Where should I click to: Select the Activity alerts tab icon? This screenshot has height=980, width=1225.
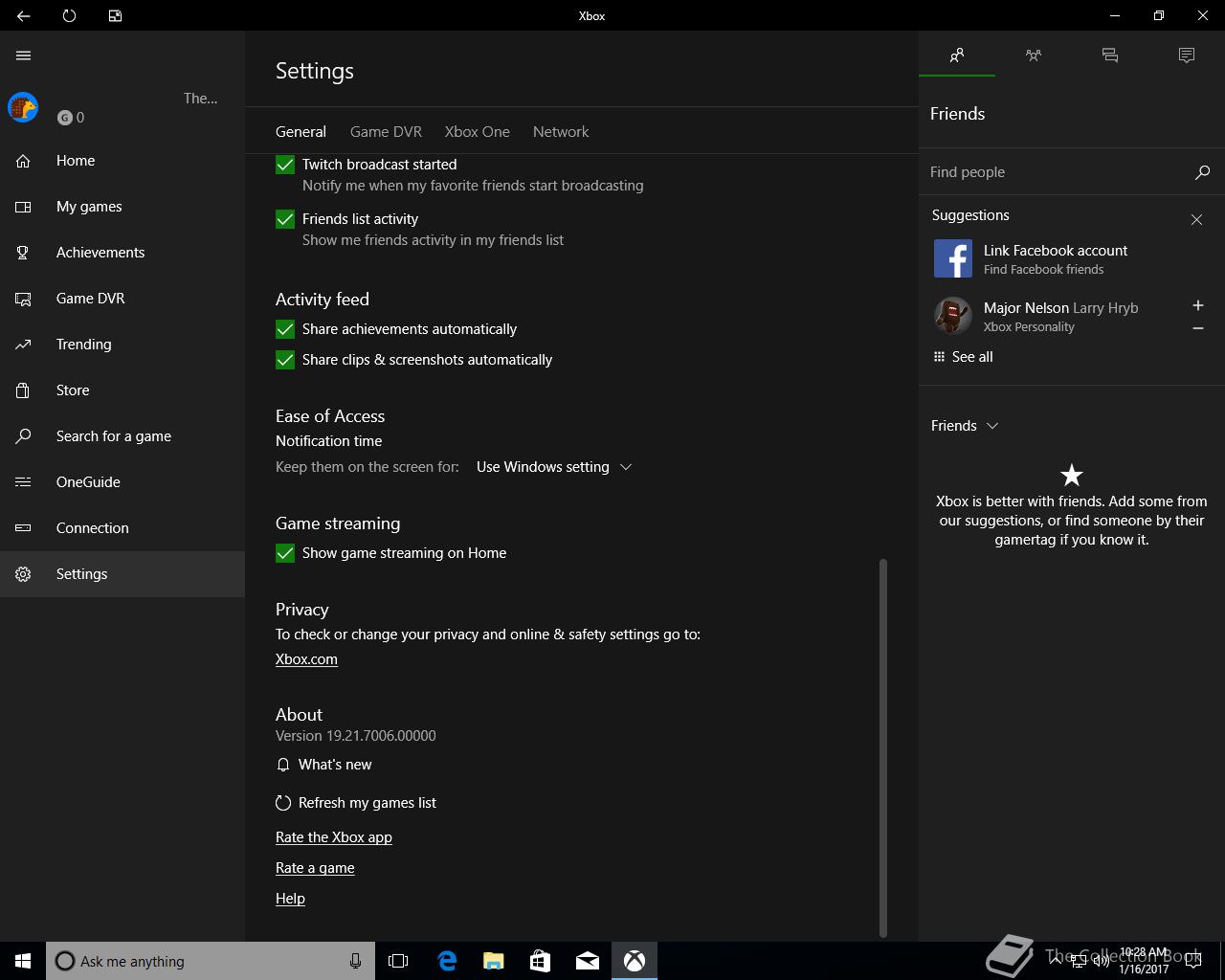coord(1187,56)
